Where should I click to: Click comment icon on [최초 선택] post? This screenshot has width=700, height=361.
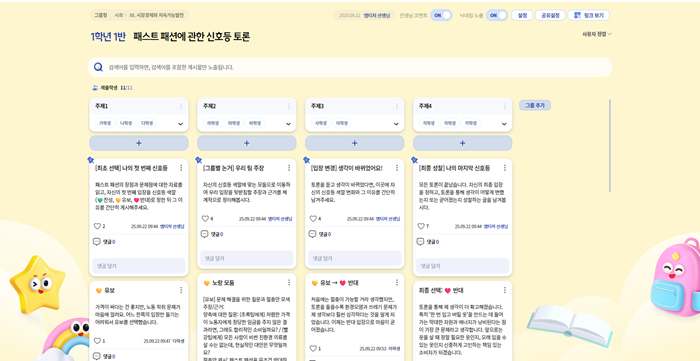[x=96, y=242]
